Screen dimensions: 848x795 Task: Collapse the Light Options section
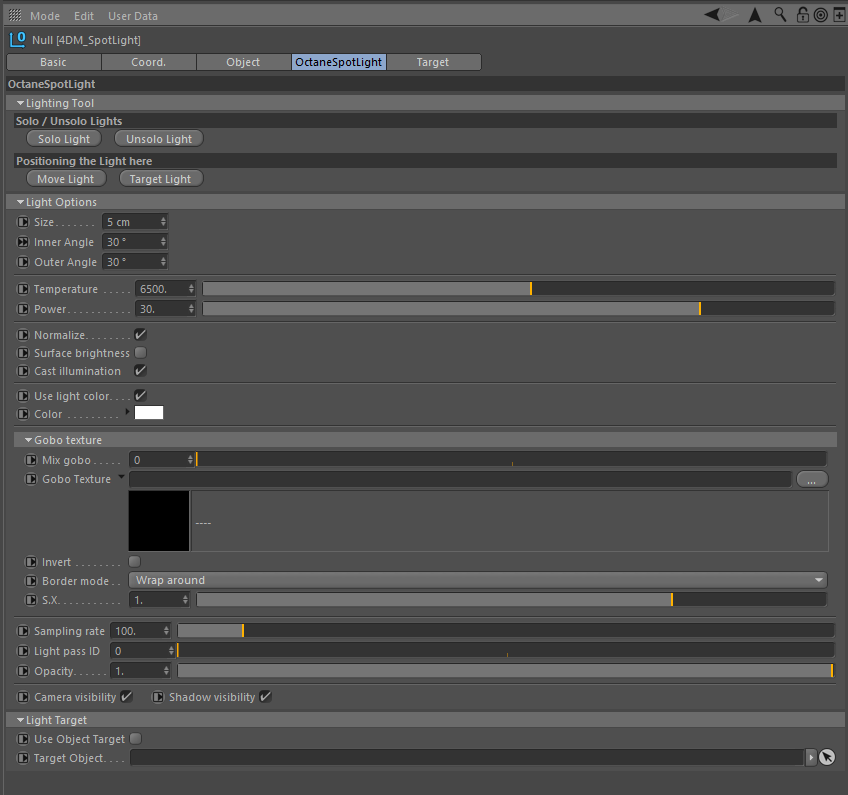pos(21,202)
